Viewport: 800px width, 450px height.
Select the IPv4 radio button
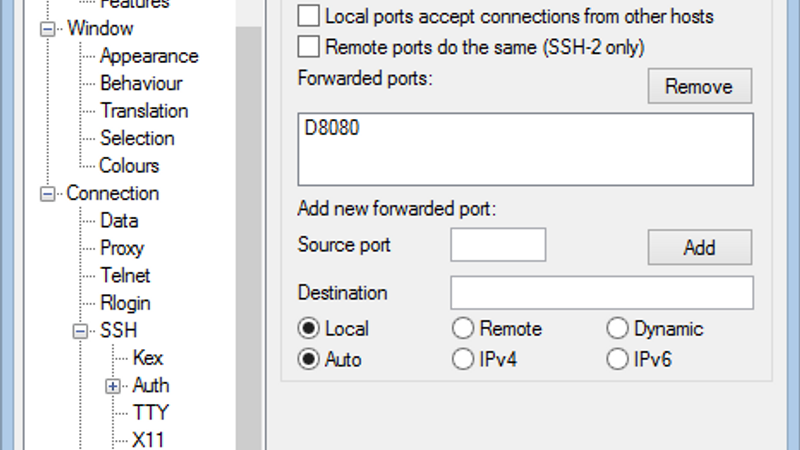coord(463,359)
